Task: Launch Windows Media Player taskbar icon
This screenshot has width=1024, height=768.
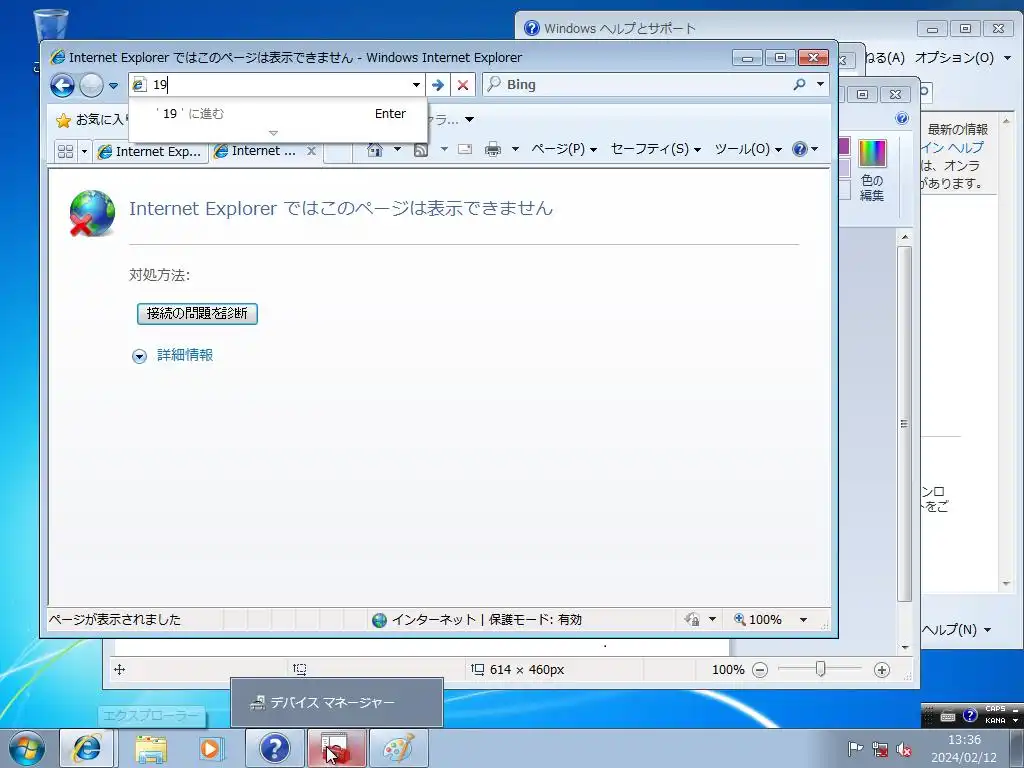Action: (211, 748)
